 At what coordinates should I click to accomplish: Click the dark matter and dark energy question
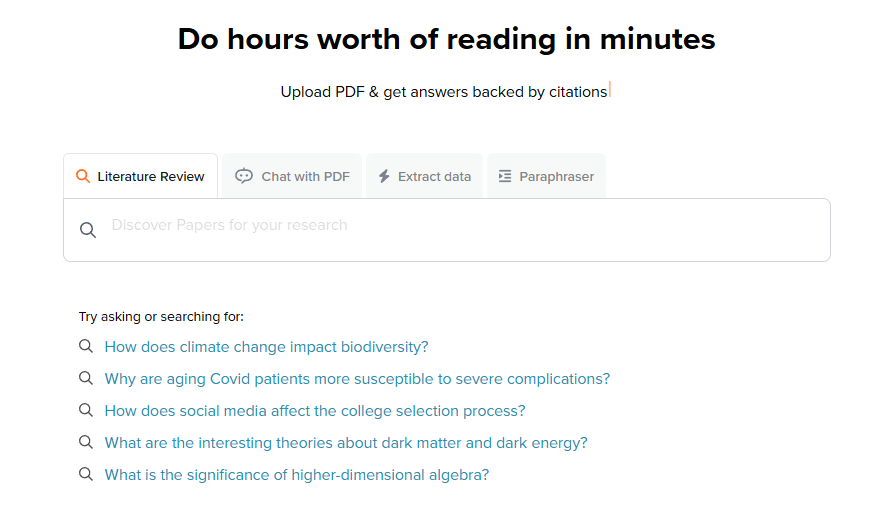click(346, 443)
